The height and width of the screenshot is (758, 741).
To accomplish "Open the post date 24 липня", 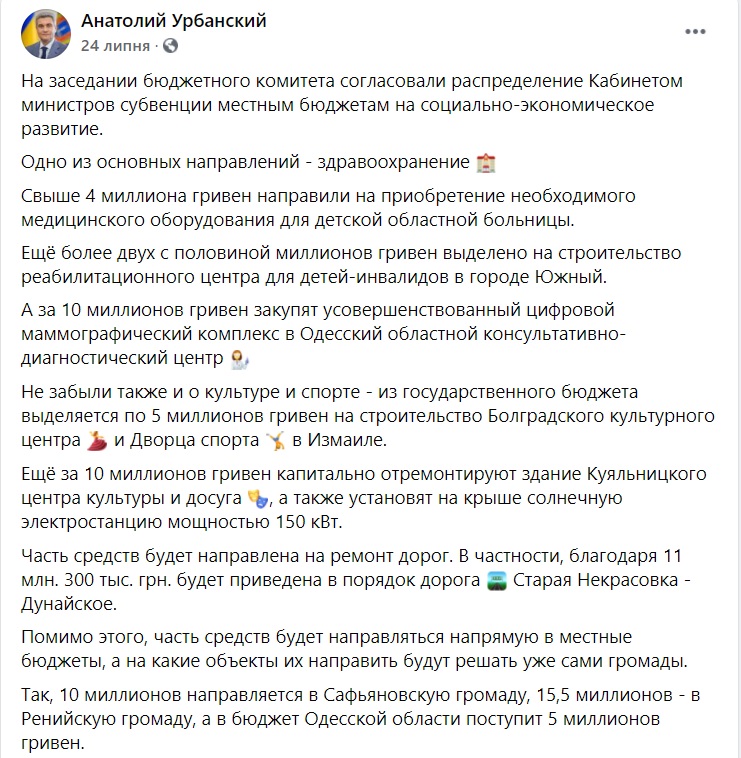I will click(x=115, y=46).
